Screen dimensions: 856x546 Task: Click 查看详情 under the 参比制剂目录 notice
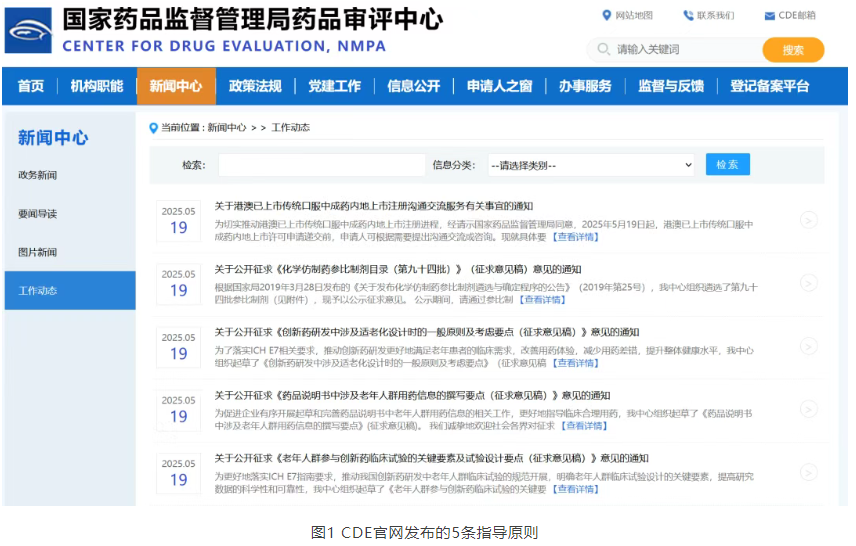(542, 300)
